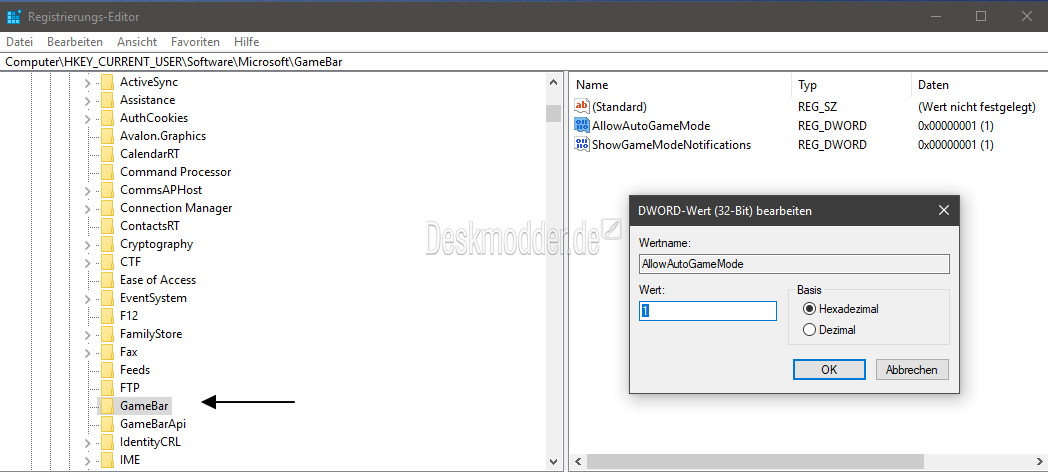Open the Ansicht menu
Image resolution: width=1048 pixels, height=472 pixels.
click(x=137, y=41)
